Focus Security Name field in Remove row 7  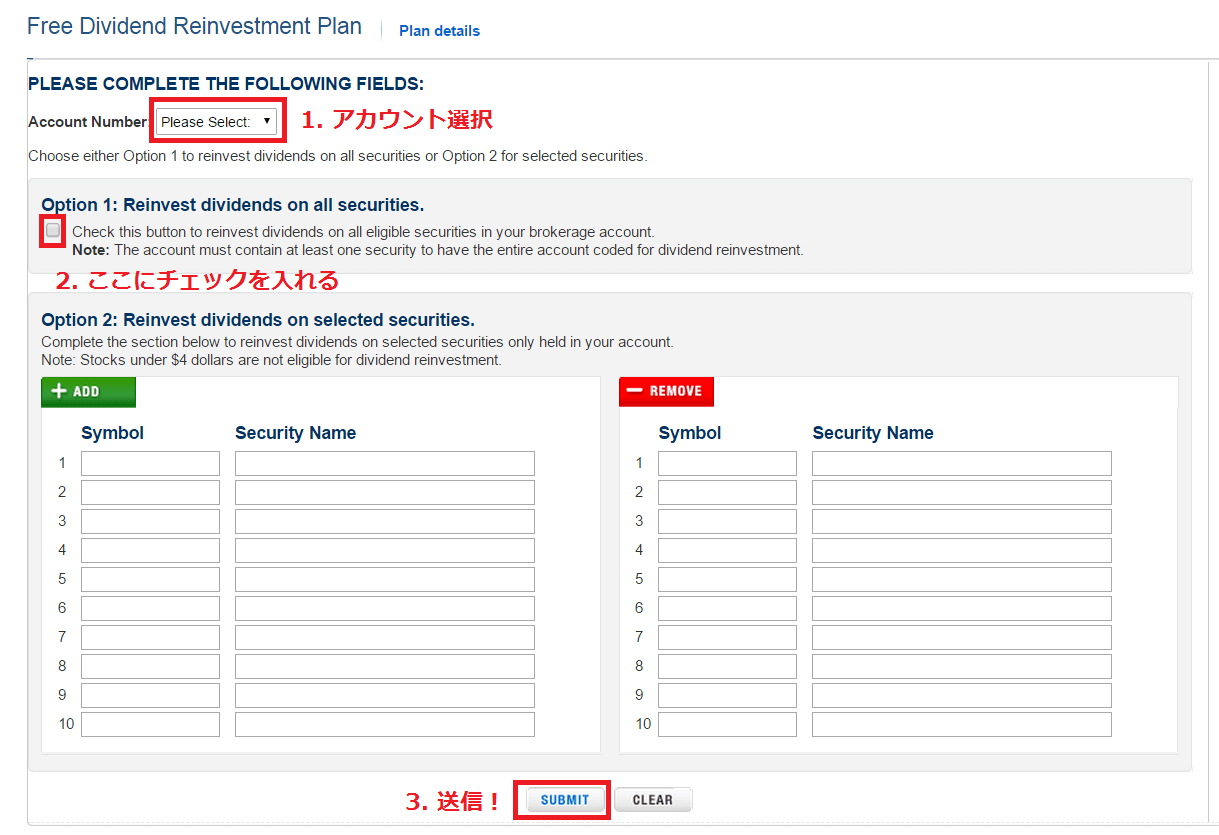tap(961, 637)
